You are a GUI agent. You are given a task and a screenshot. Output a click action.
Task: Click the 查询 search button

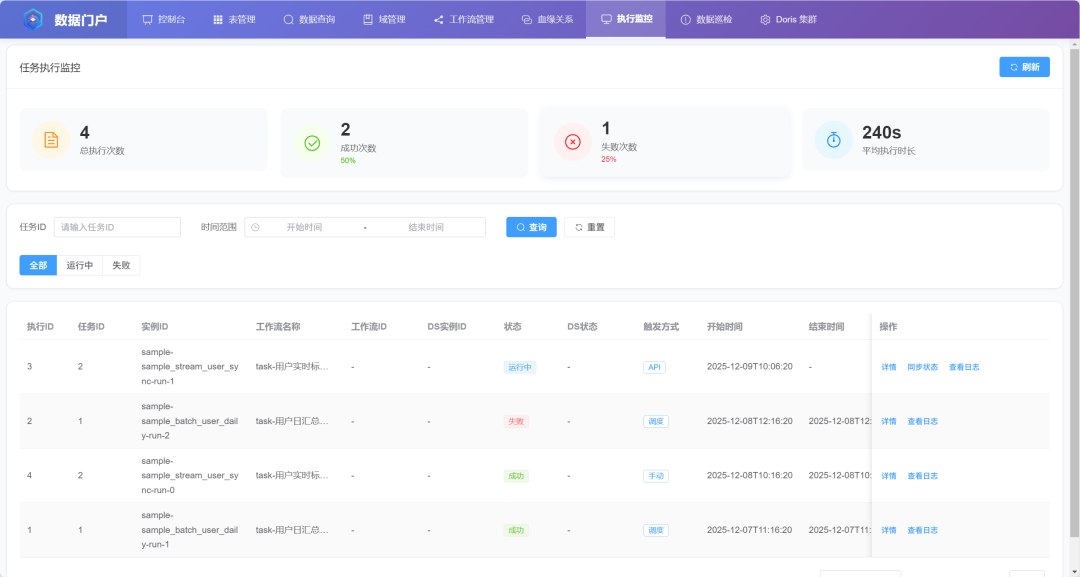click(x=531, y=227)
